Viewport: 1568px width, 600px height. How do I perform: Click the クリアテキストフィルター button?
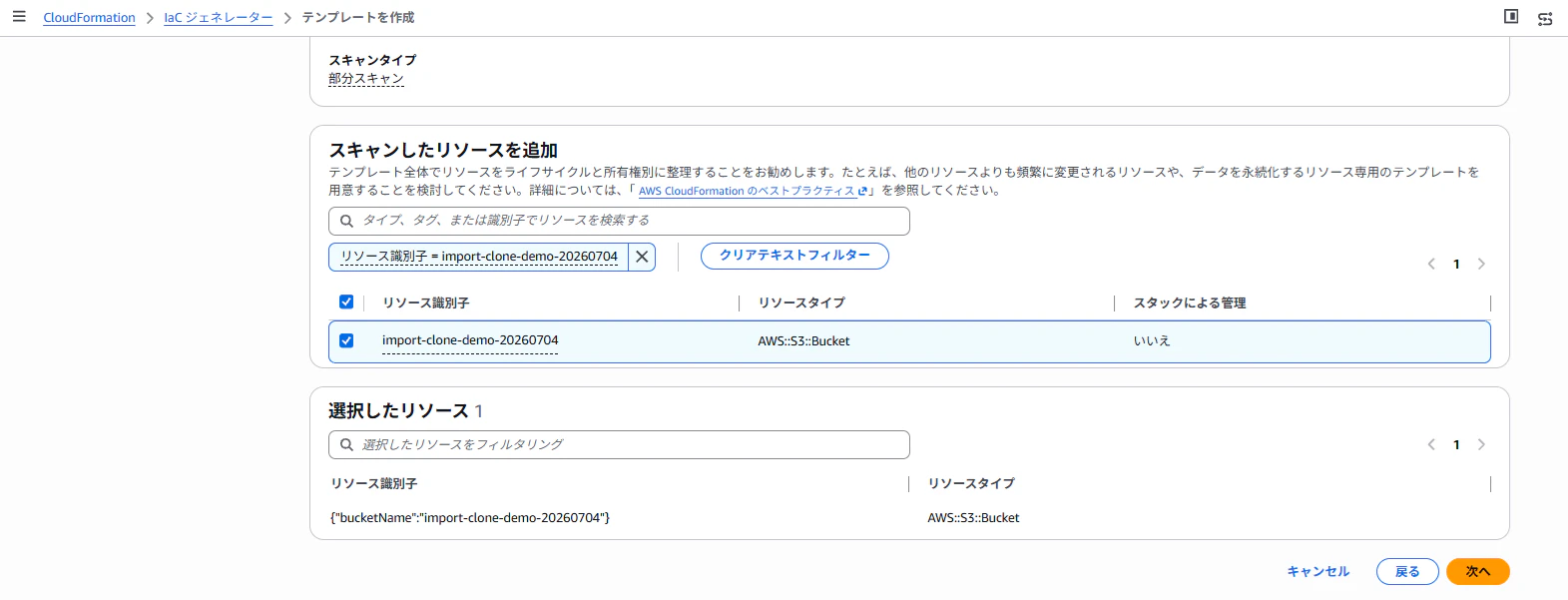pyautogui.click(x=794, y=256)
